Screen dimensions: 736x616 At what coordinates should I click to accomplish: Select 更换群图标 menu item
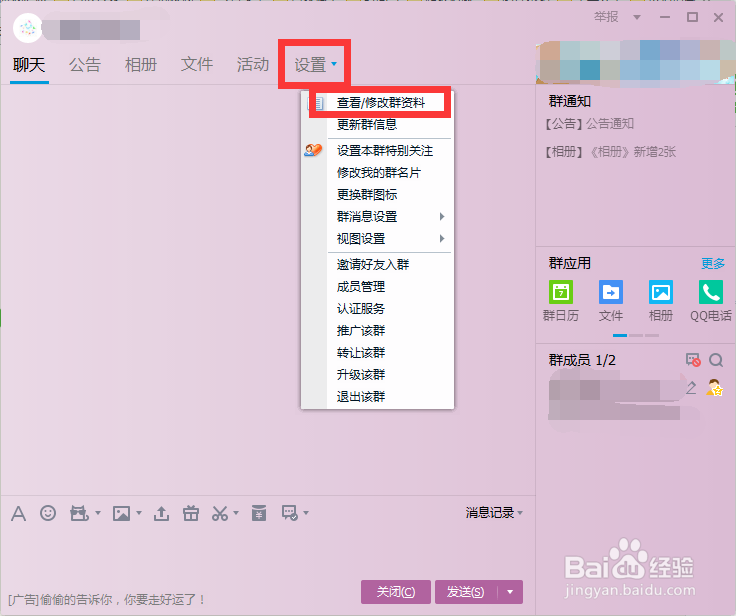(x=367, y=194)
